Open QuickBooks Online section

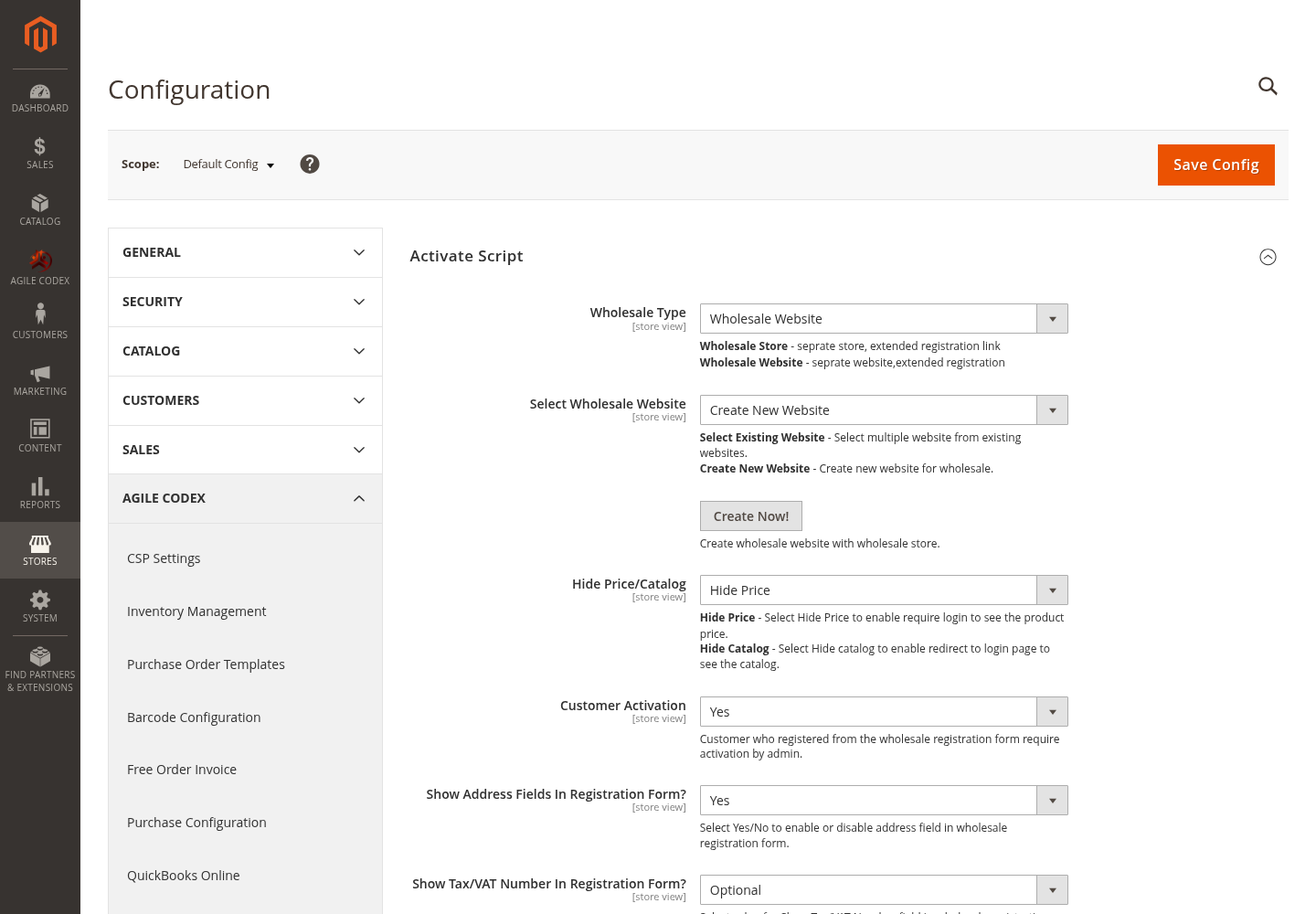(x=183, y=876)
